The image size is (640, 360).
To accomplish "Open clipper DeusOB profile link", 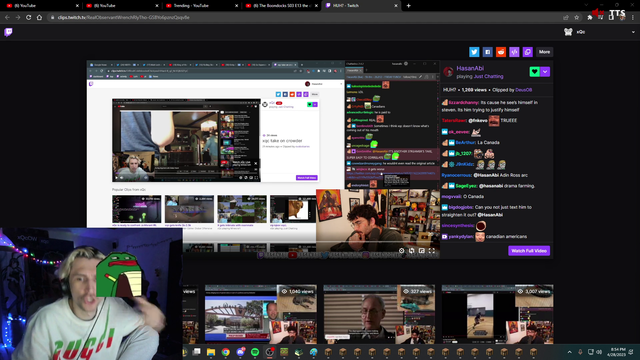I will [524, 90].
